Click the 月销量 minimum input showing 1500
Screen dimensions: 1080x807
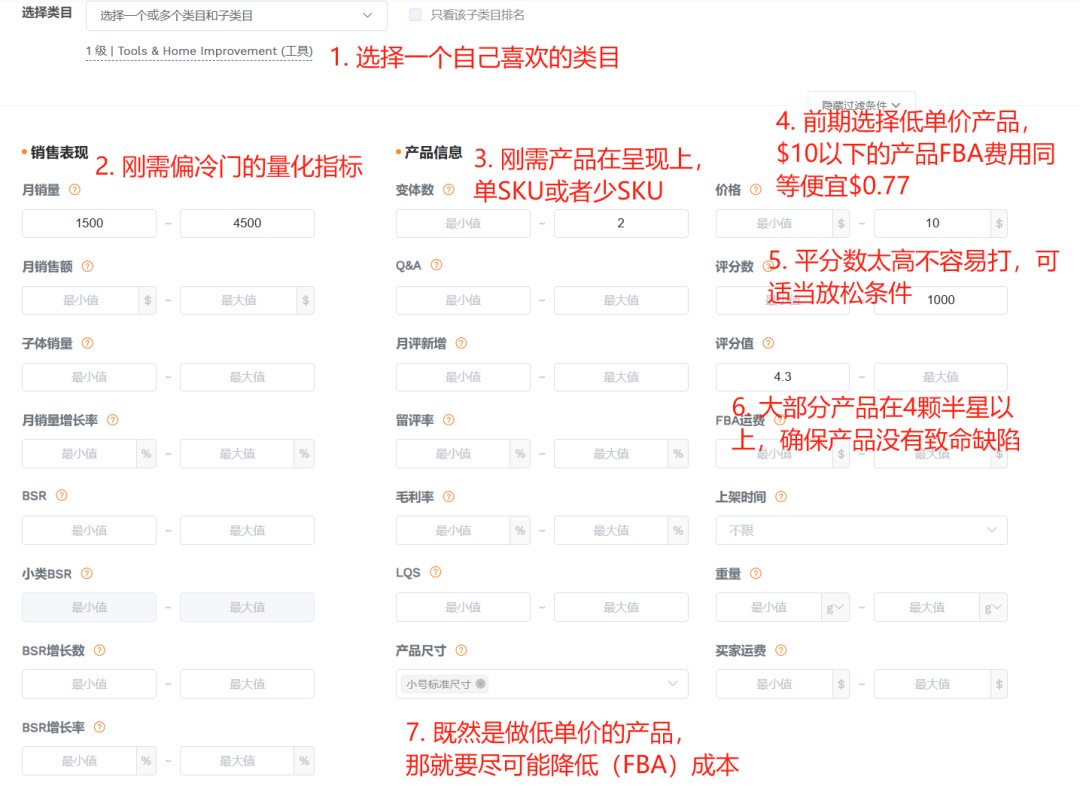pyautogui.click(x=88, y=223)
